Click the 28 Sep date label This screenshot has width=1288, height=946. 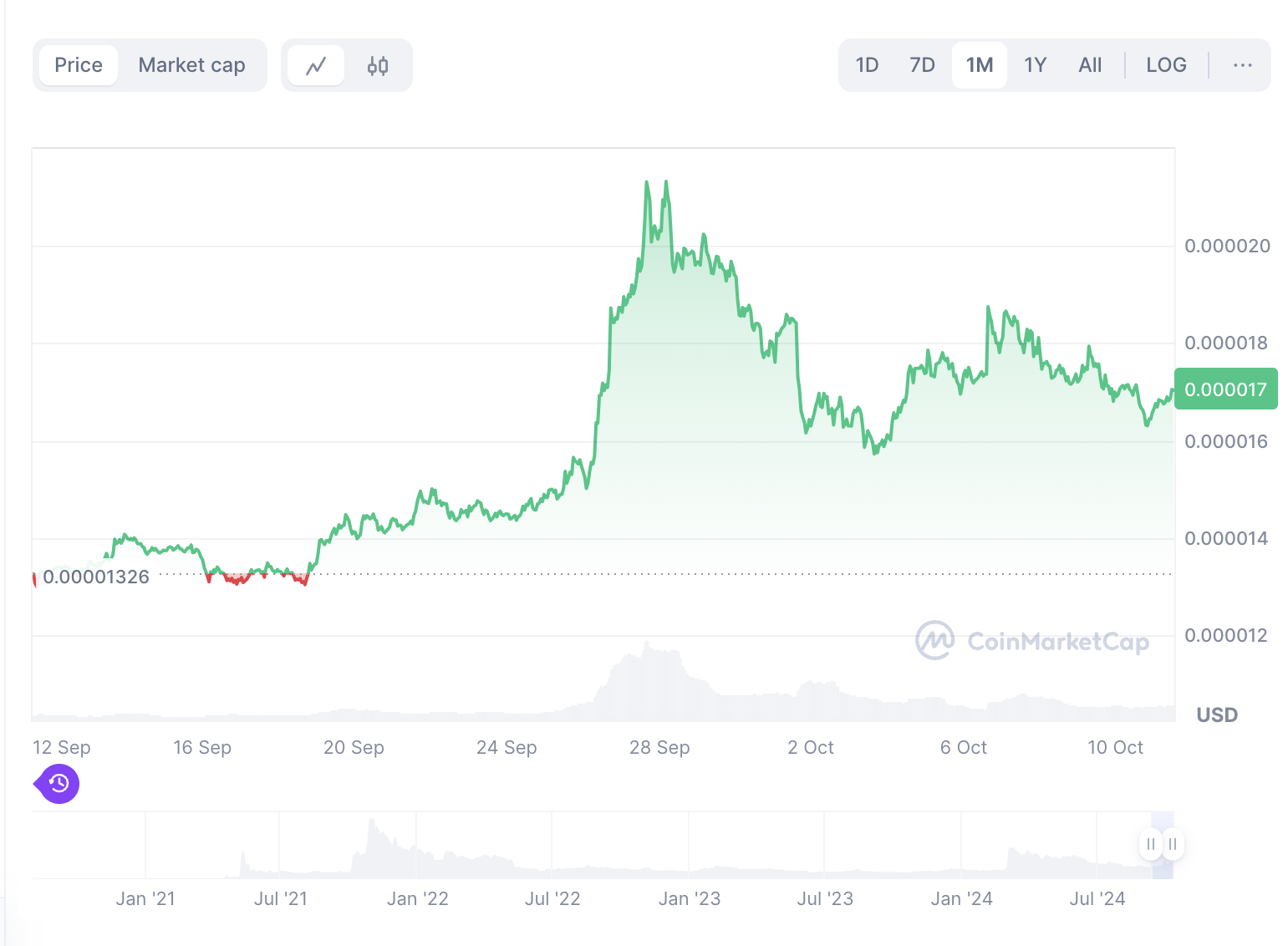[x=659, y=747]
